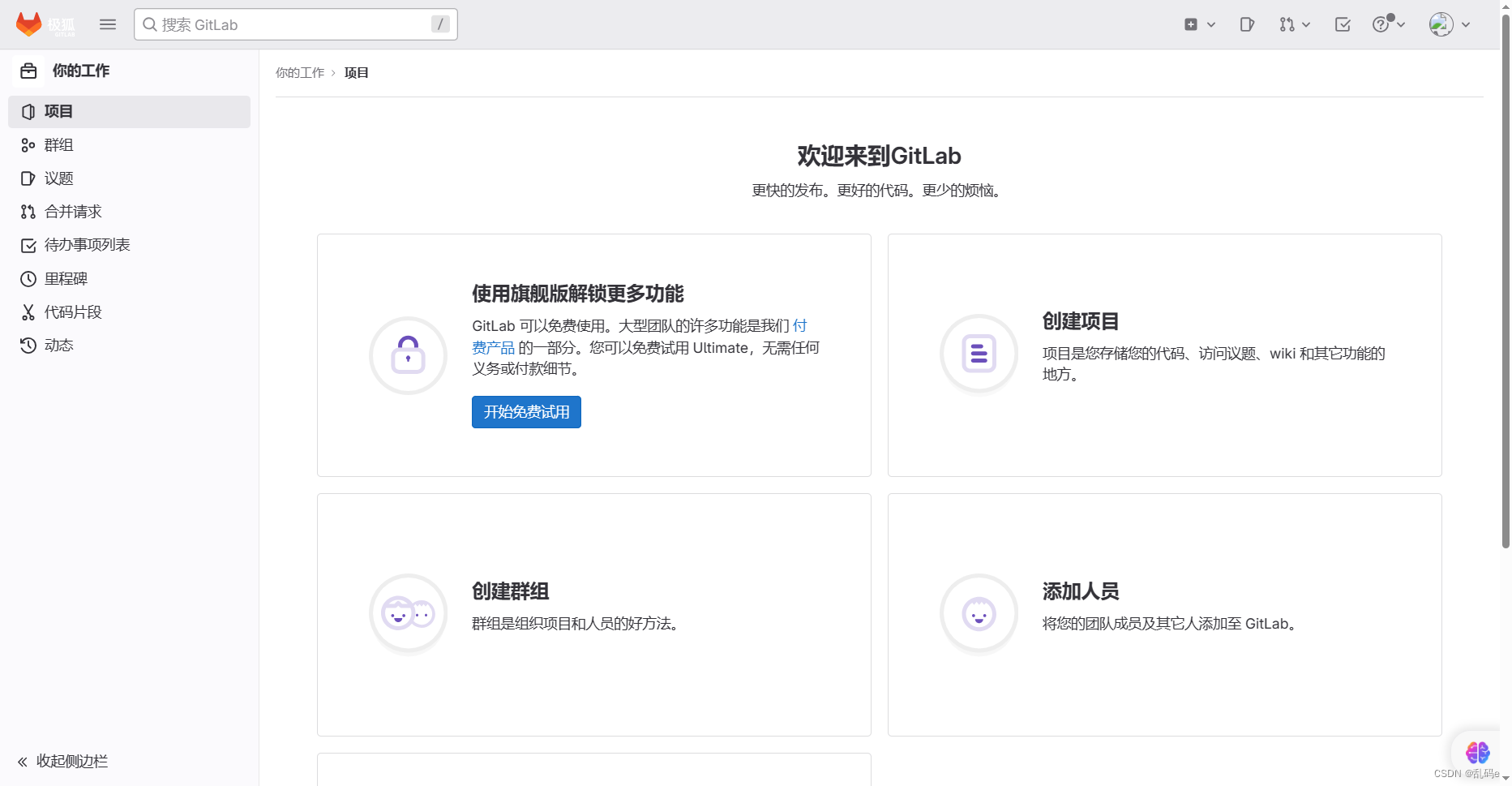Click the project document illustration icon
This screenshot has width=1512, height=786.
point(979,354)
